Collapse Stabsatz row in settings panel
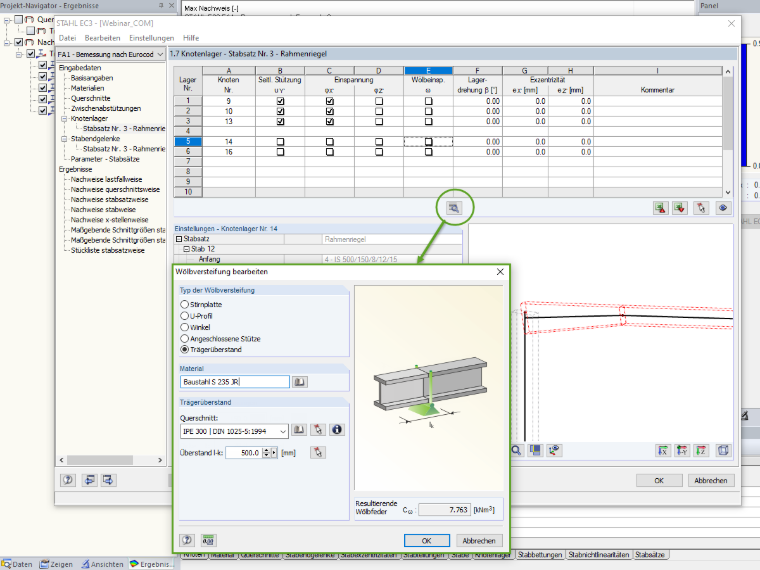The height and width of the screenshot is (570, 760). 179,239
